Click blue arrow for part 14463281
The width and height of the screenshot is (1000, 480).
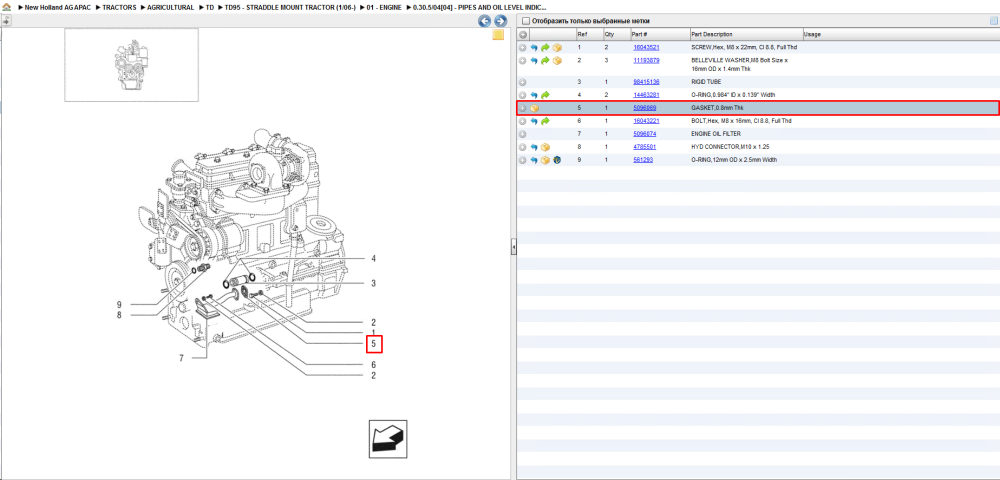click(534, 95)
